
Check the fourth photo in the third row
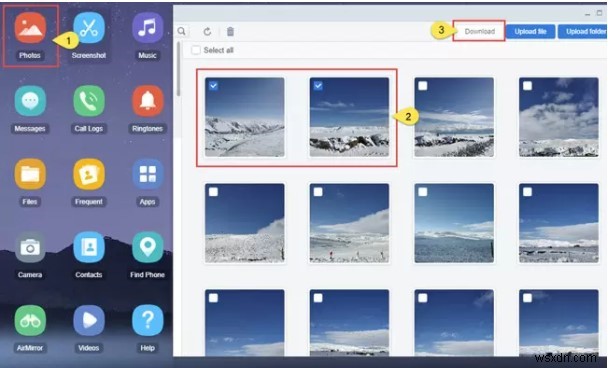[527, 298]
